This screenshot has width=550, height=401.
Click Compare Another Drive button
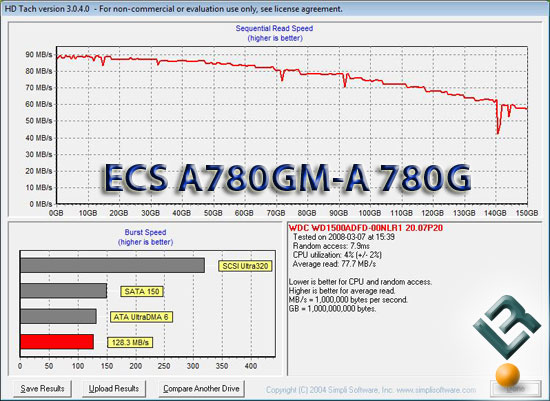tap(201, 389)
